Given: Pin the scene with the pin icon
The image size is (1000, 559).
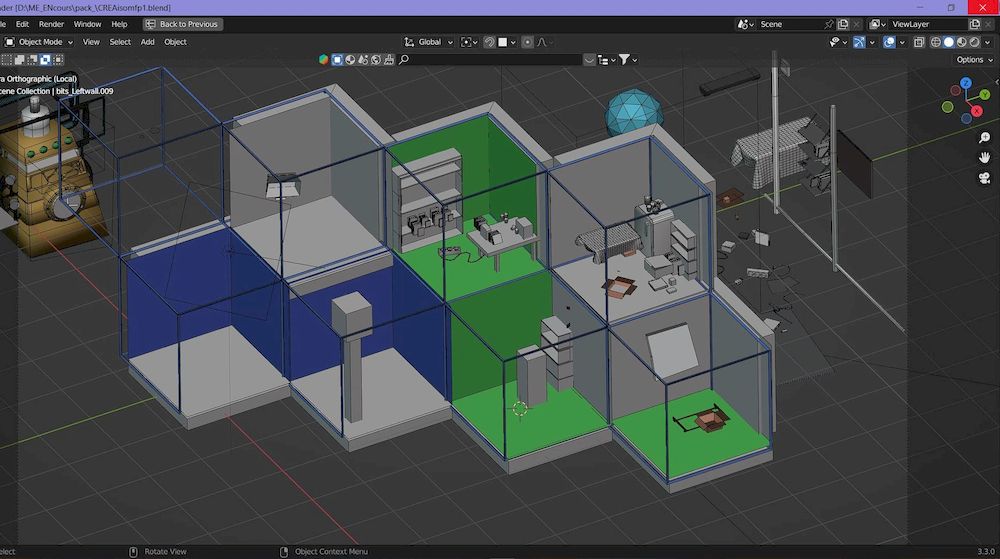Looking at the screenshot, I should (829, 24).
